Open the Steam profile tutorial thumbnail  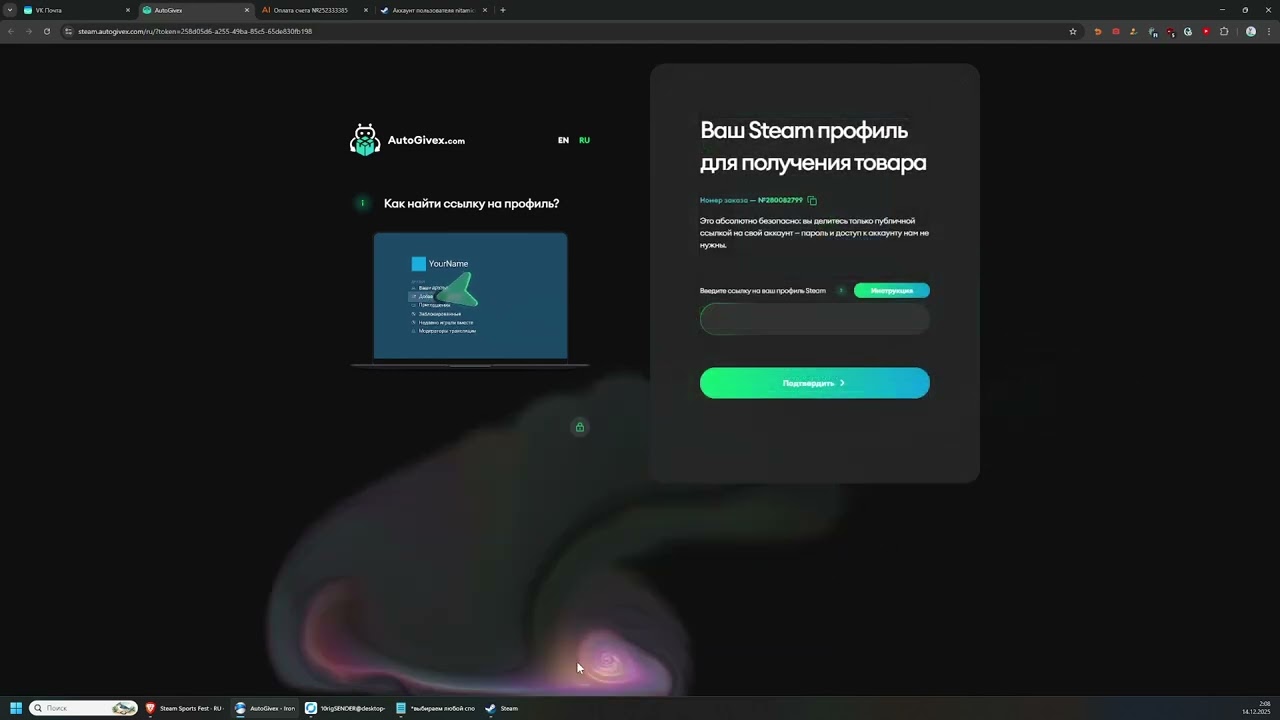470,299
